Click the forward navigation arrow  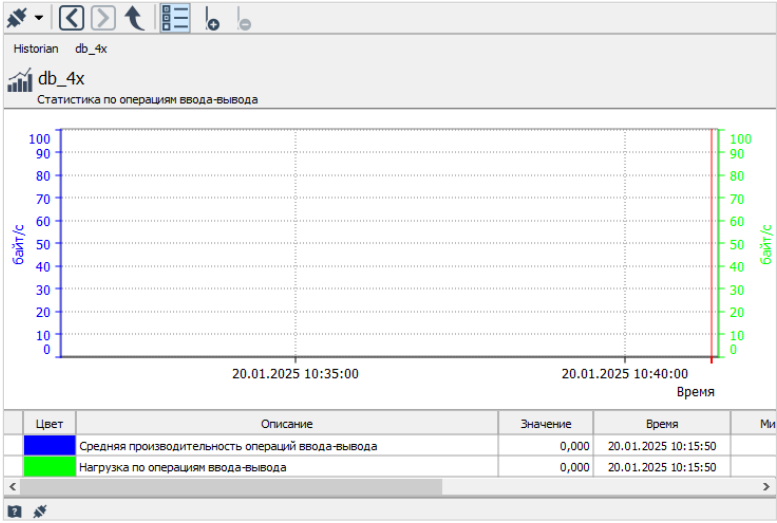(x=103, y=17)
